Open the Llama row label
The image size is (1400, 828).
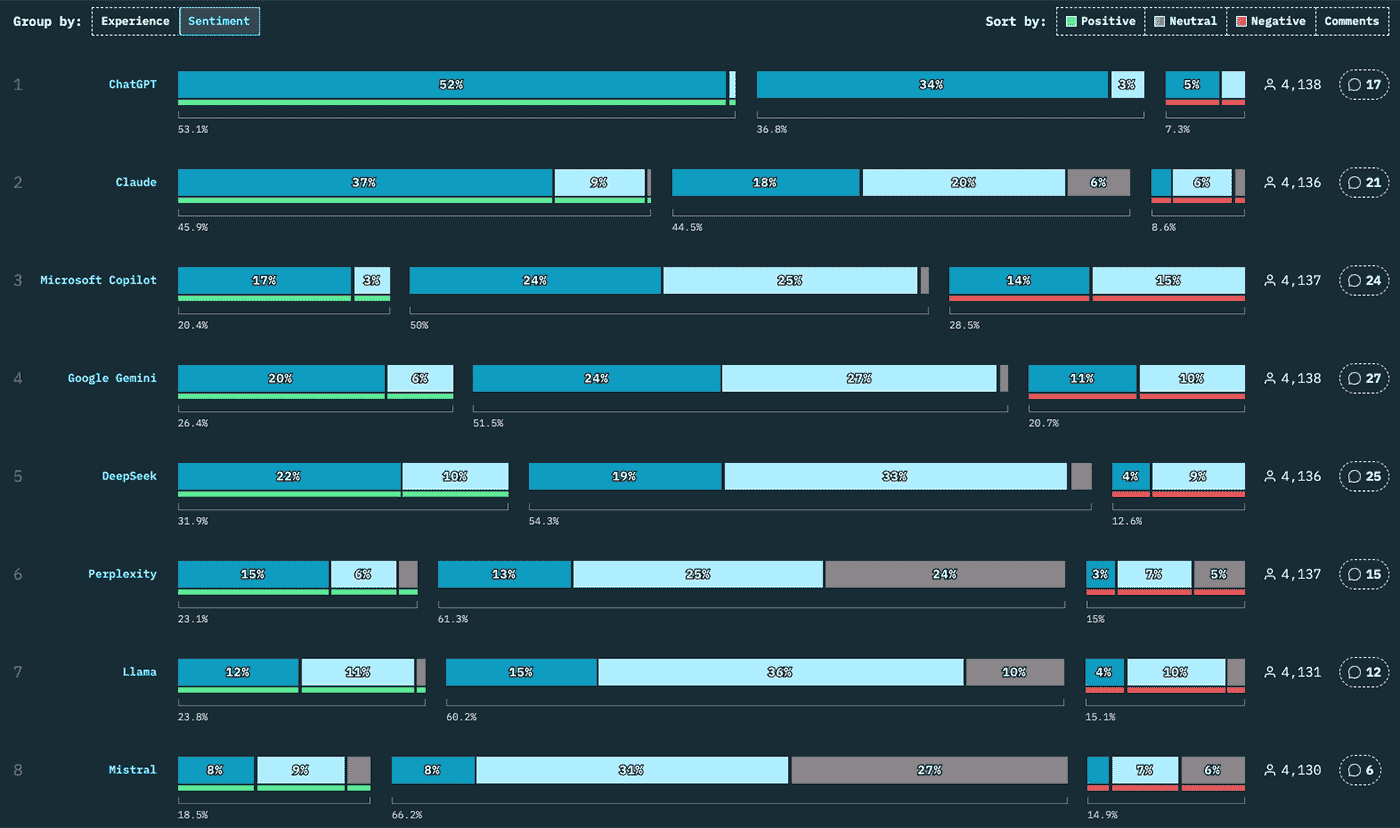[140, 672]
